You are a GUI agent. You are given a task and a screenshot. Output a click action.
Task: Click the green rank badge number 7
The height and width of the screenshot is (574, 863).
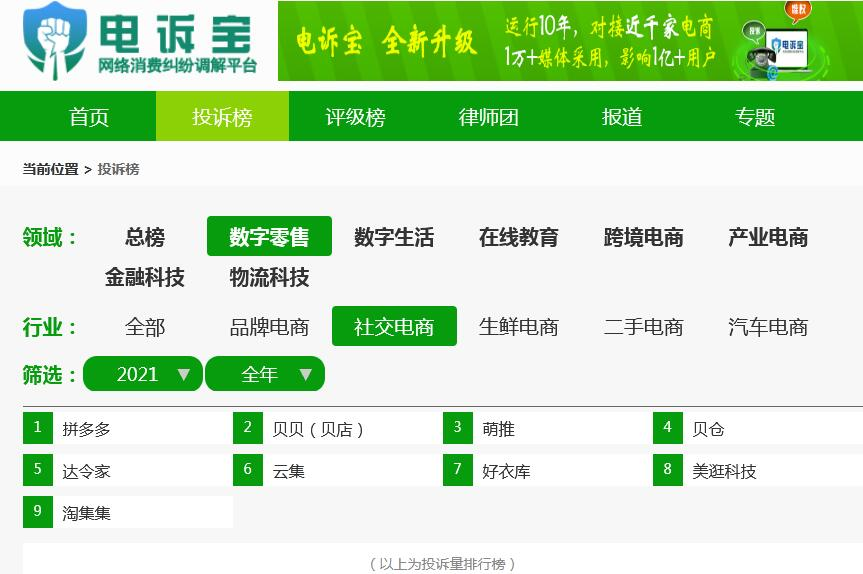click(x=458, y=470)
